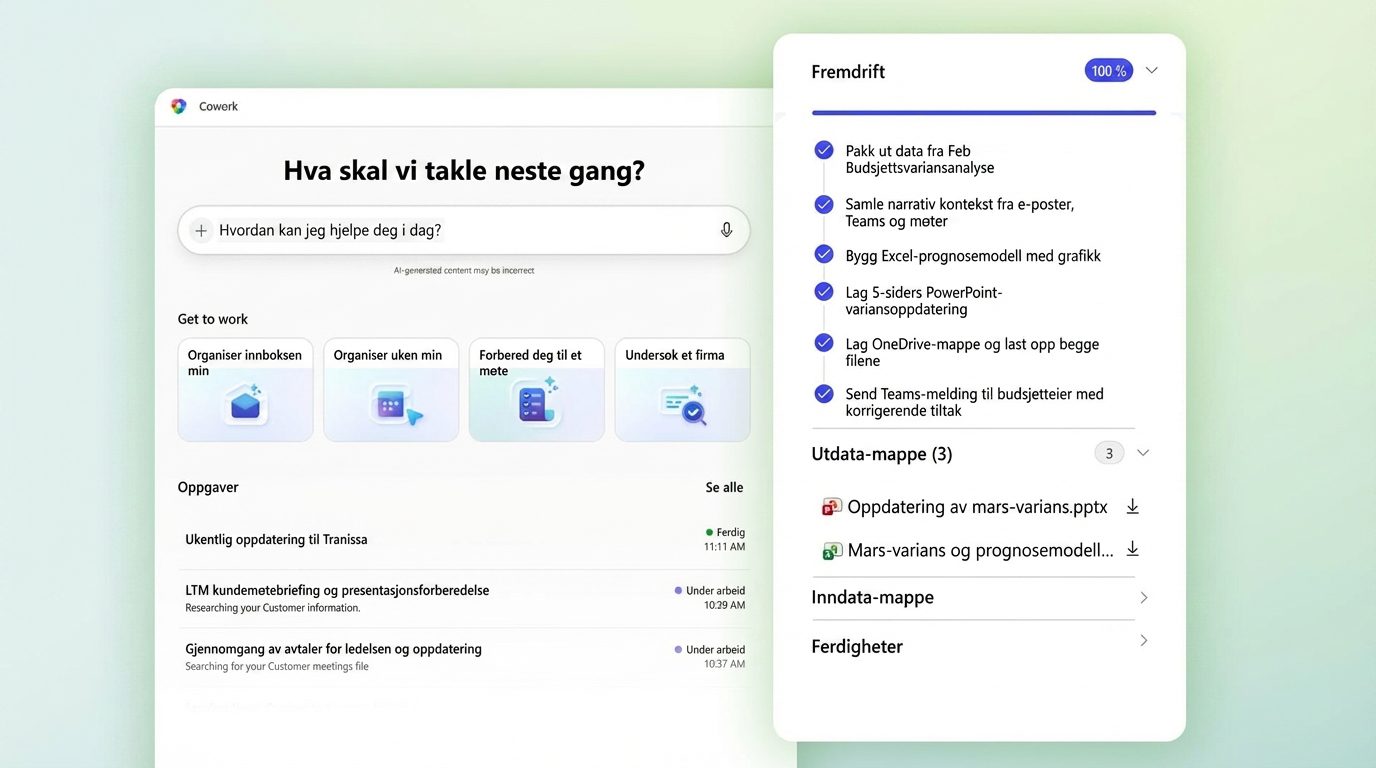Click the envelope icon on Organiser innboksen min
1376x768 pixels.
click(245, 405)
